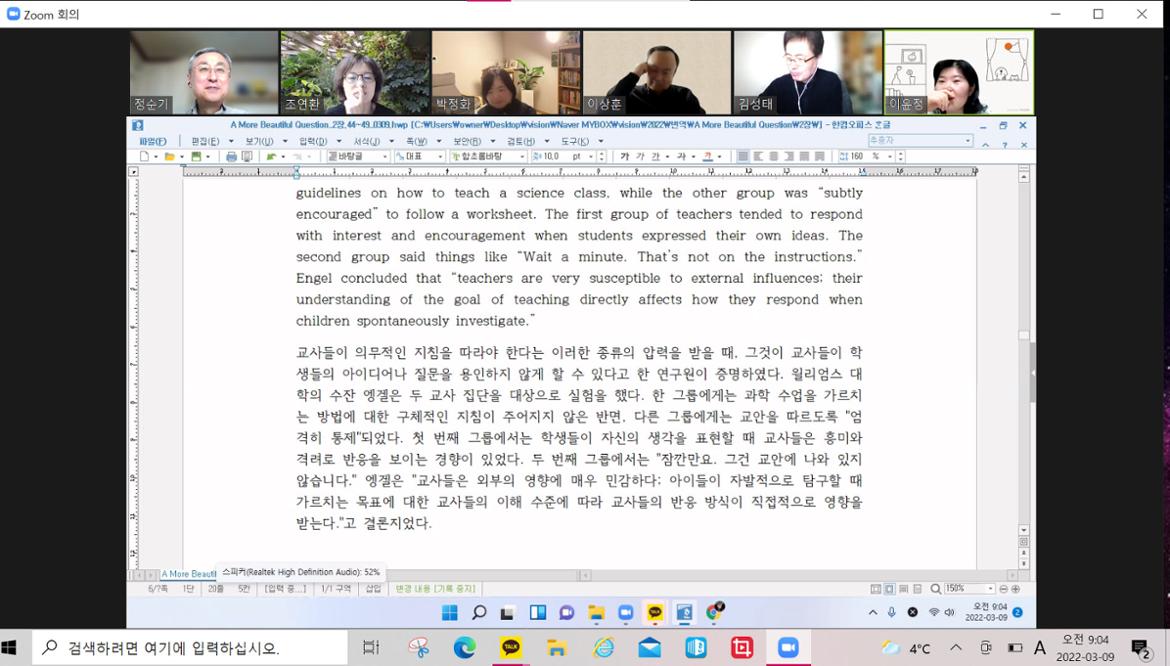The height and width of the screenshot is (666, 1170).
Task: Expand the 함초롬바탕 font dropdown
Action: coord(520,157)
